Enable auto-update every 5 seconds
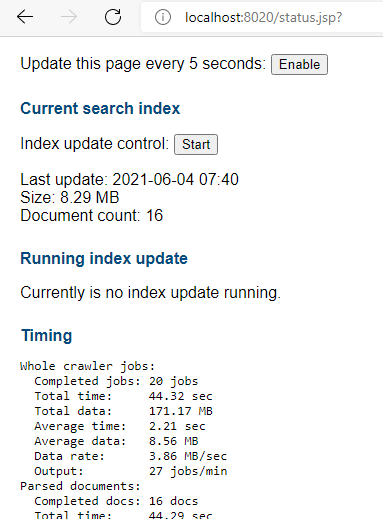Viewport: 383px width, 519px height. click(x=299, y=64)
